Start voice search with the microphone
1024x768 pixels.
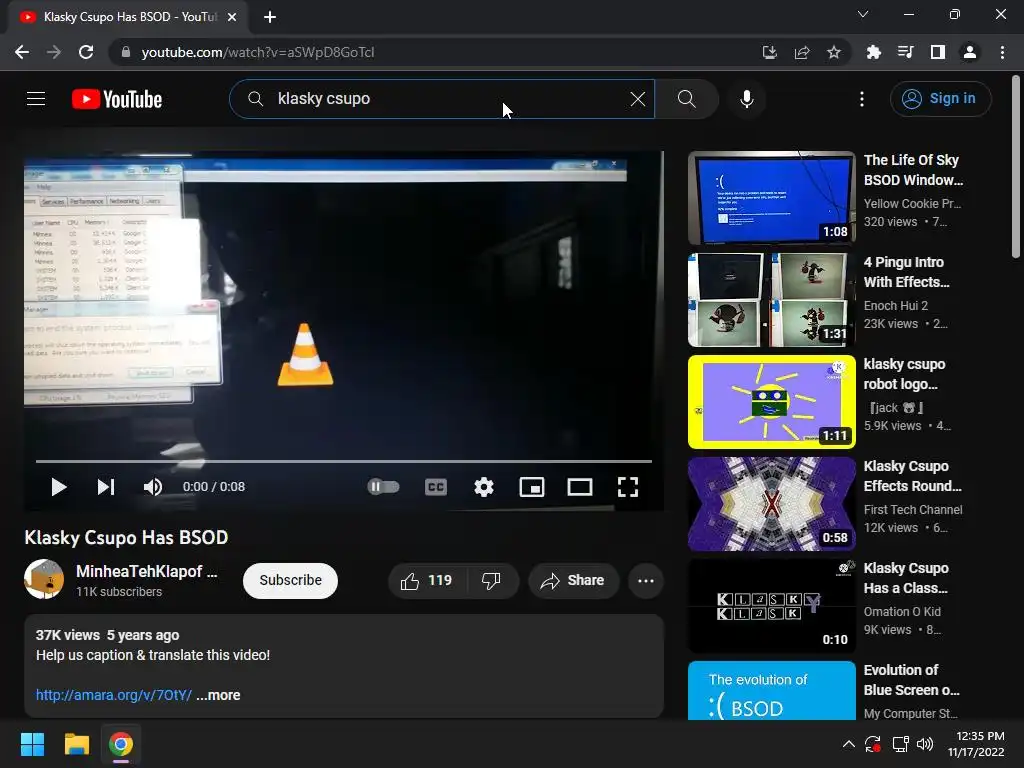[746, 99]
